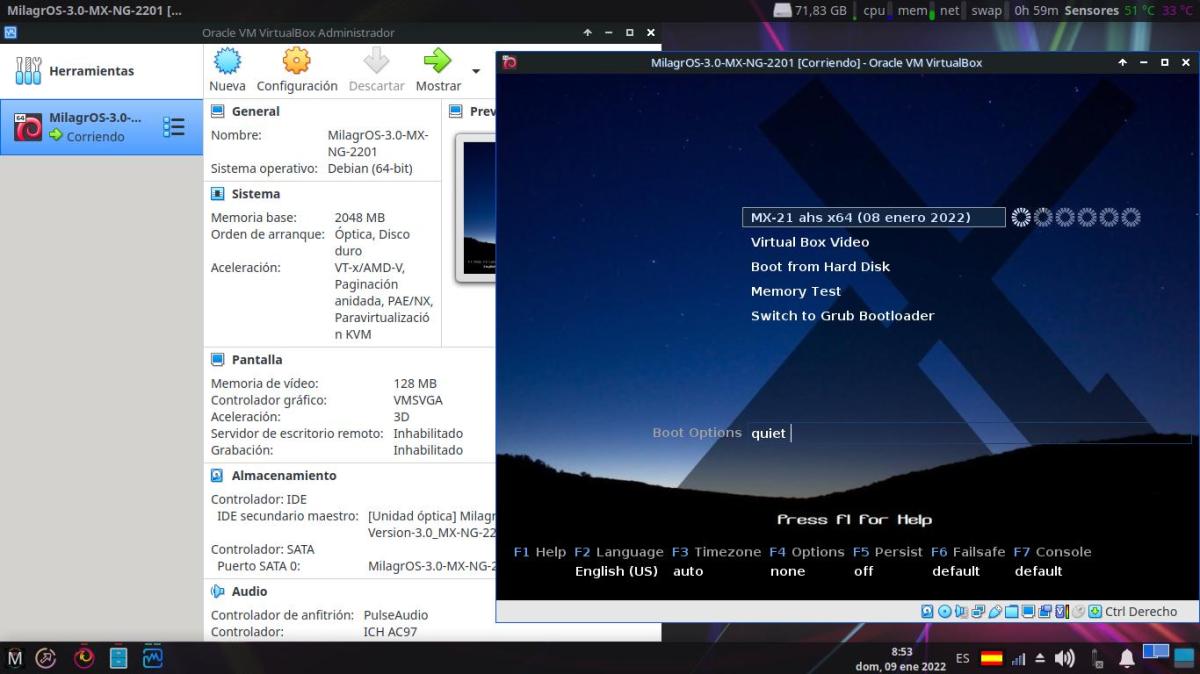Choose Boot from Hard Disk entry

coord(820,267)
